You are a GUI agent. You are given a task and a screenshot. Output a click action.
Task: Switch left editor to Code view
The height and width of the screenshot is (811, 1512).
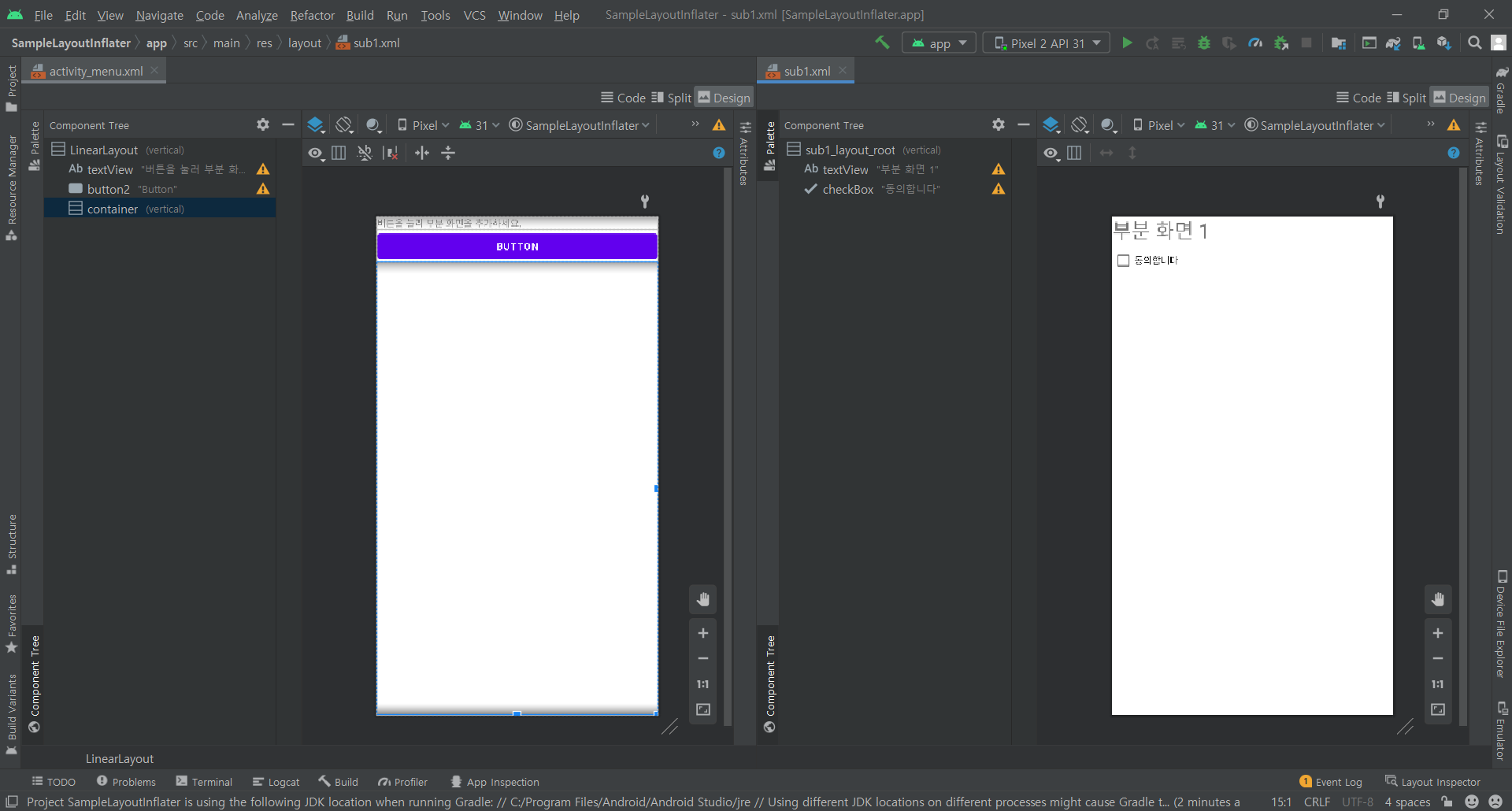[x=623, y=98]
